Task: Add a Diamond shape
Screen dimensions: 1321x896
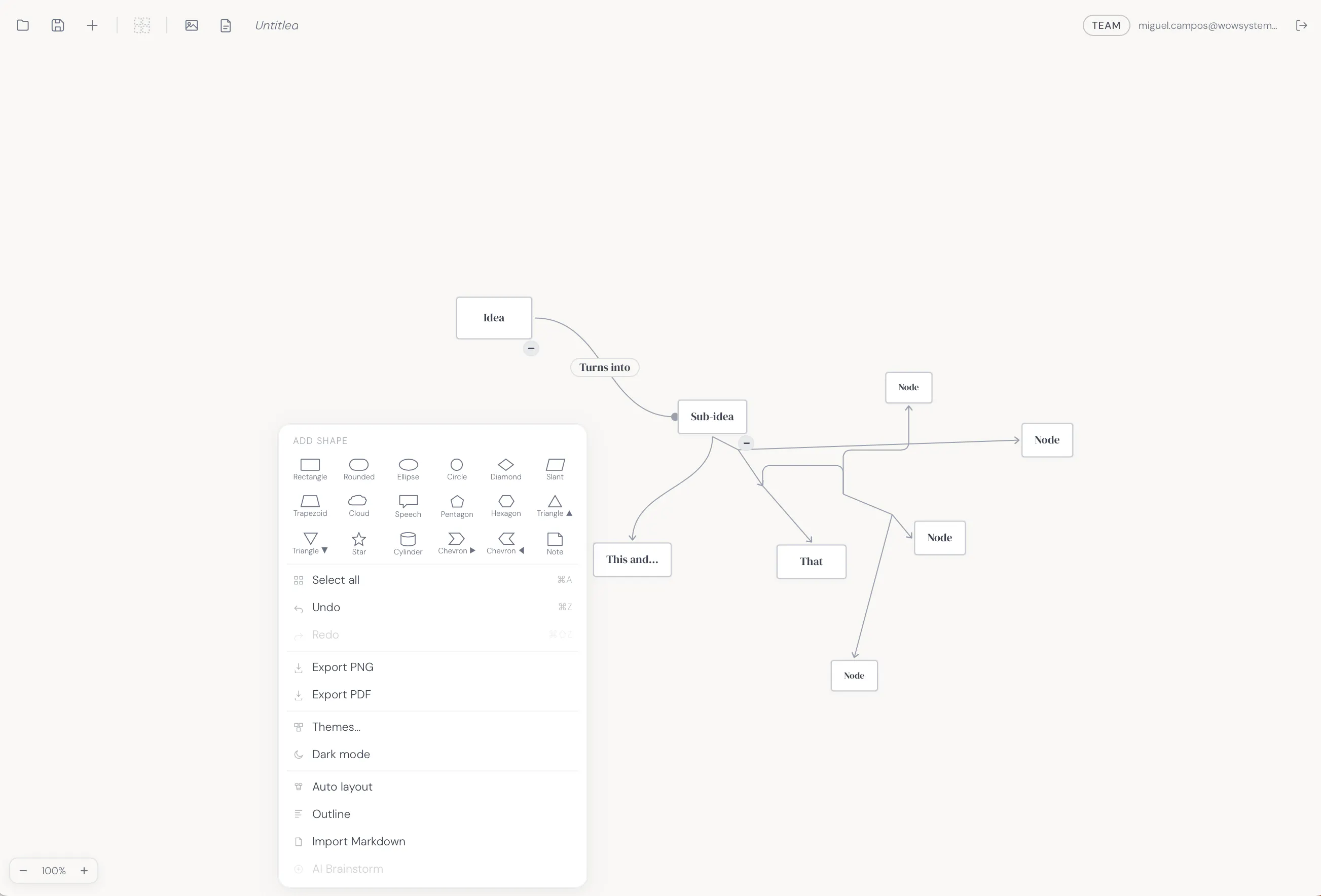Action: 506,469
